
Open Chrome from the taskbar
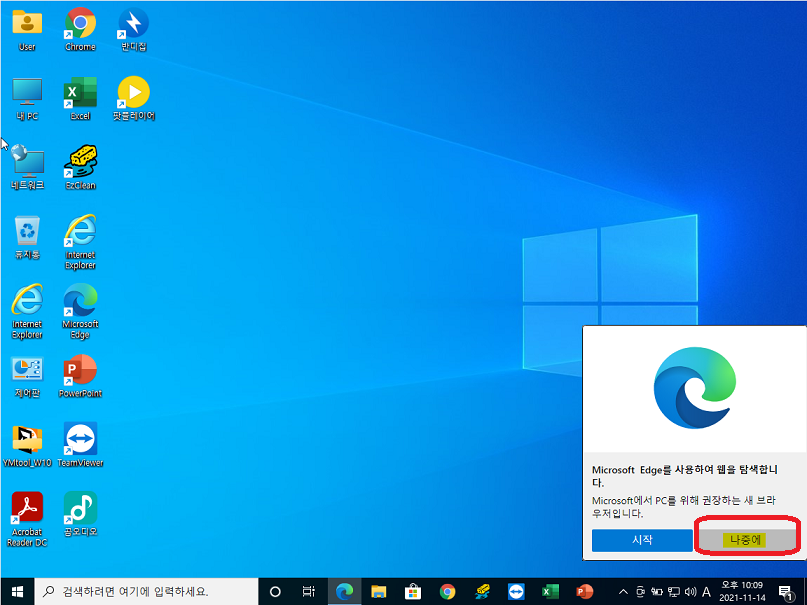pyautogui.click(x=447, y=592)
